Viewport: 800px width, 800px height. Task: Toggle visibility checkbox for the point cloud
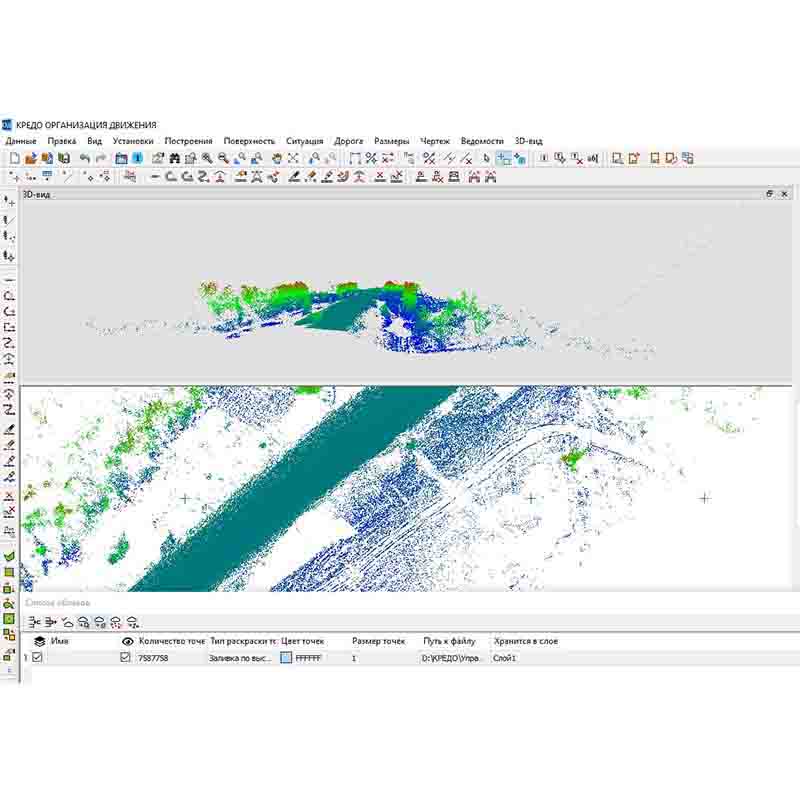[125, 657]
